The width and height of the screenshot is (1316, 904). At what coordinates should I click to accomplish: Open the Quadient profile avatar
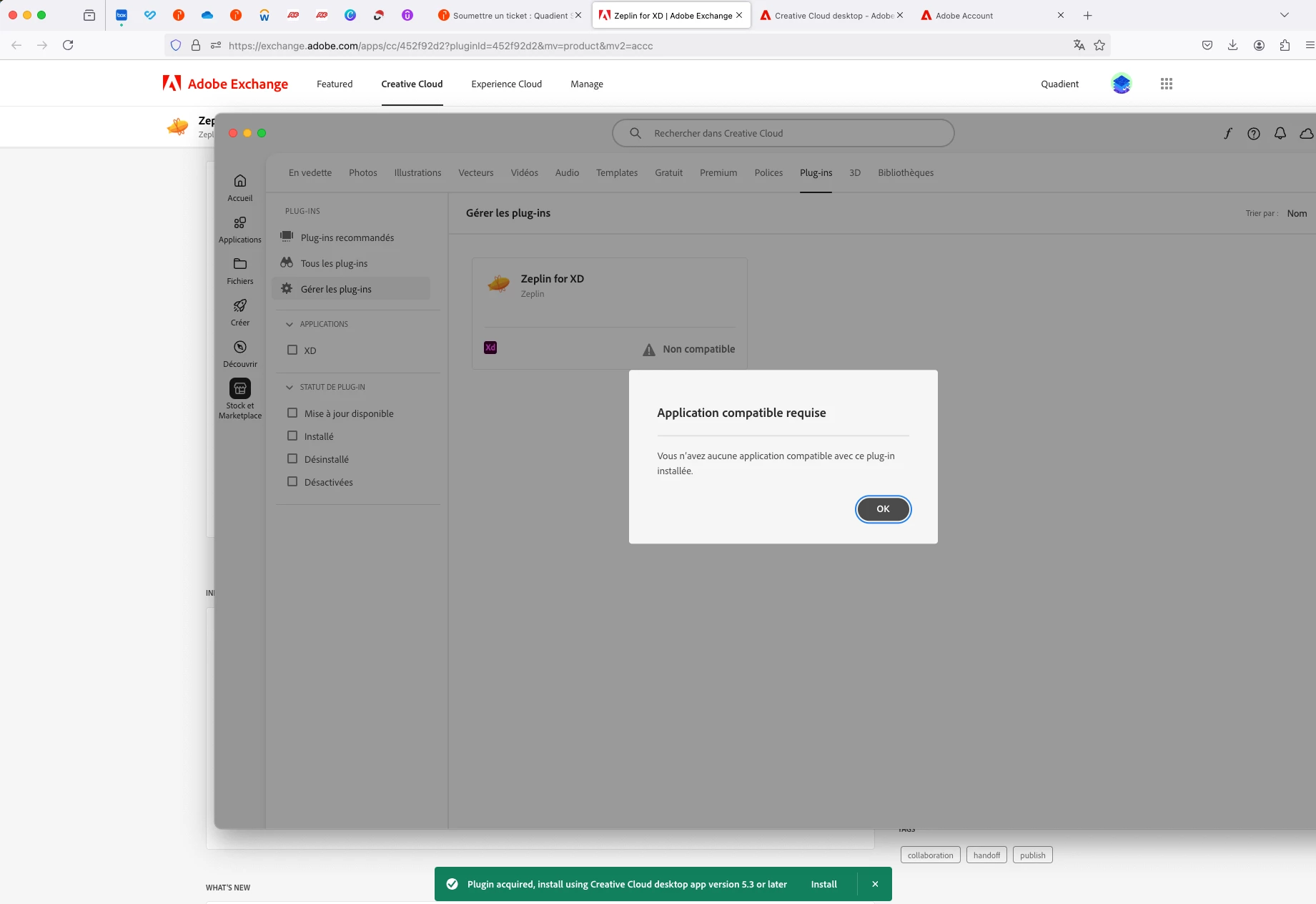[1122, 84]
